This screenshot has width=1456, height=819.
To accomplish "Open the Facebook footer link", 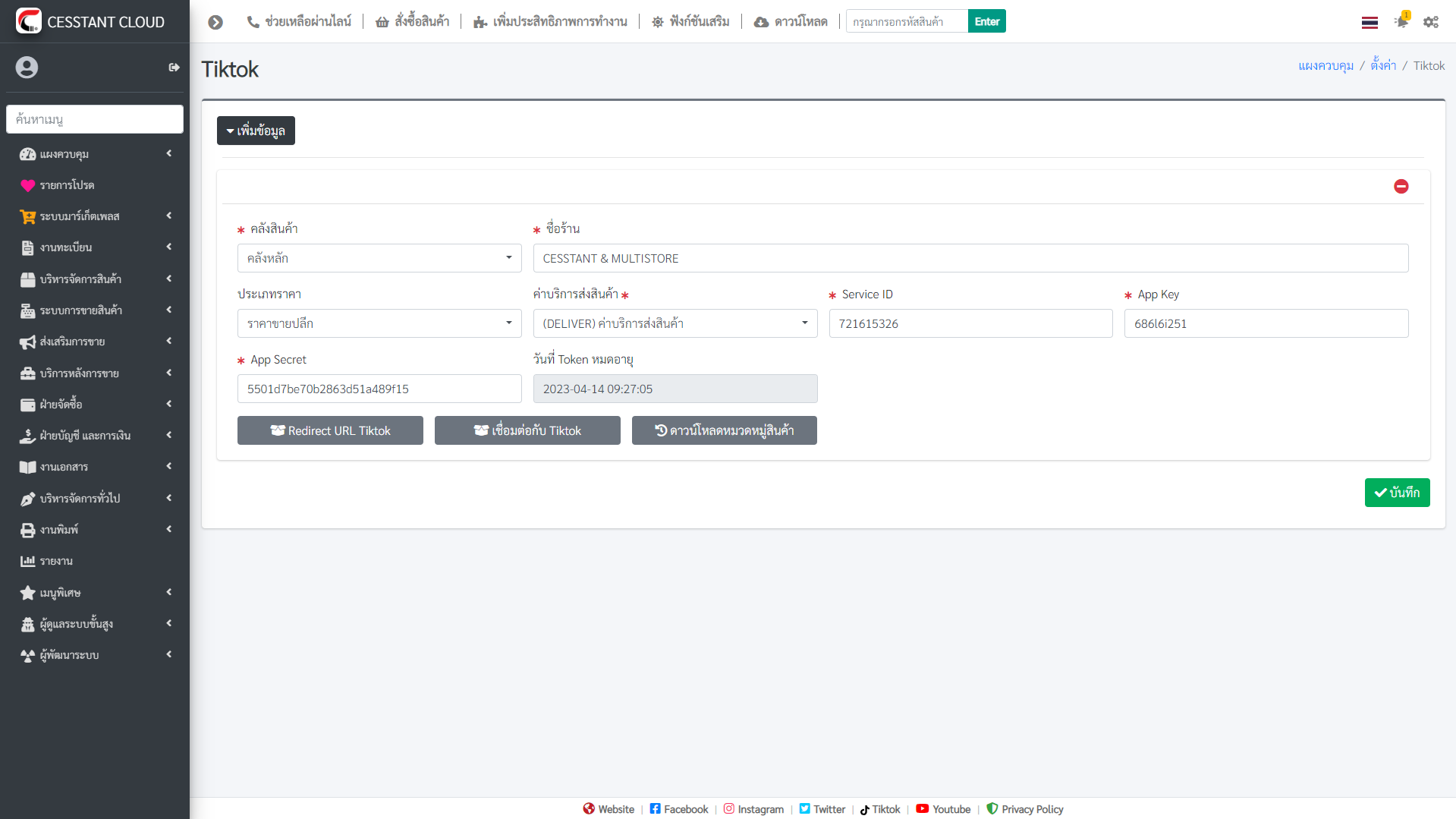I will tap(679, 809).
